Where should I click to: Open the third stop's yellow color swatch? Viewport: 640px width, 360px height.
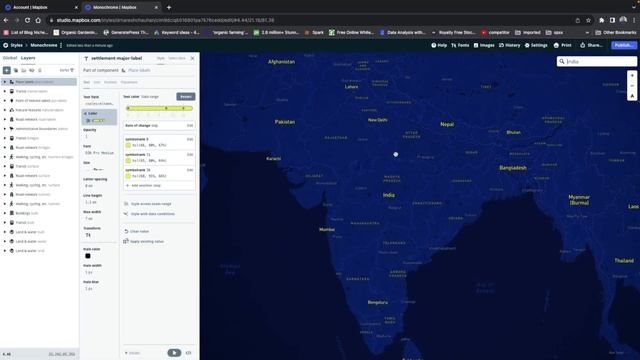pyautogui.click(x=128, y=176)
